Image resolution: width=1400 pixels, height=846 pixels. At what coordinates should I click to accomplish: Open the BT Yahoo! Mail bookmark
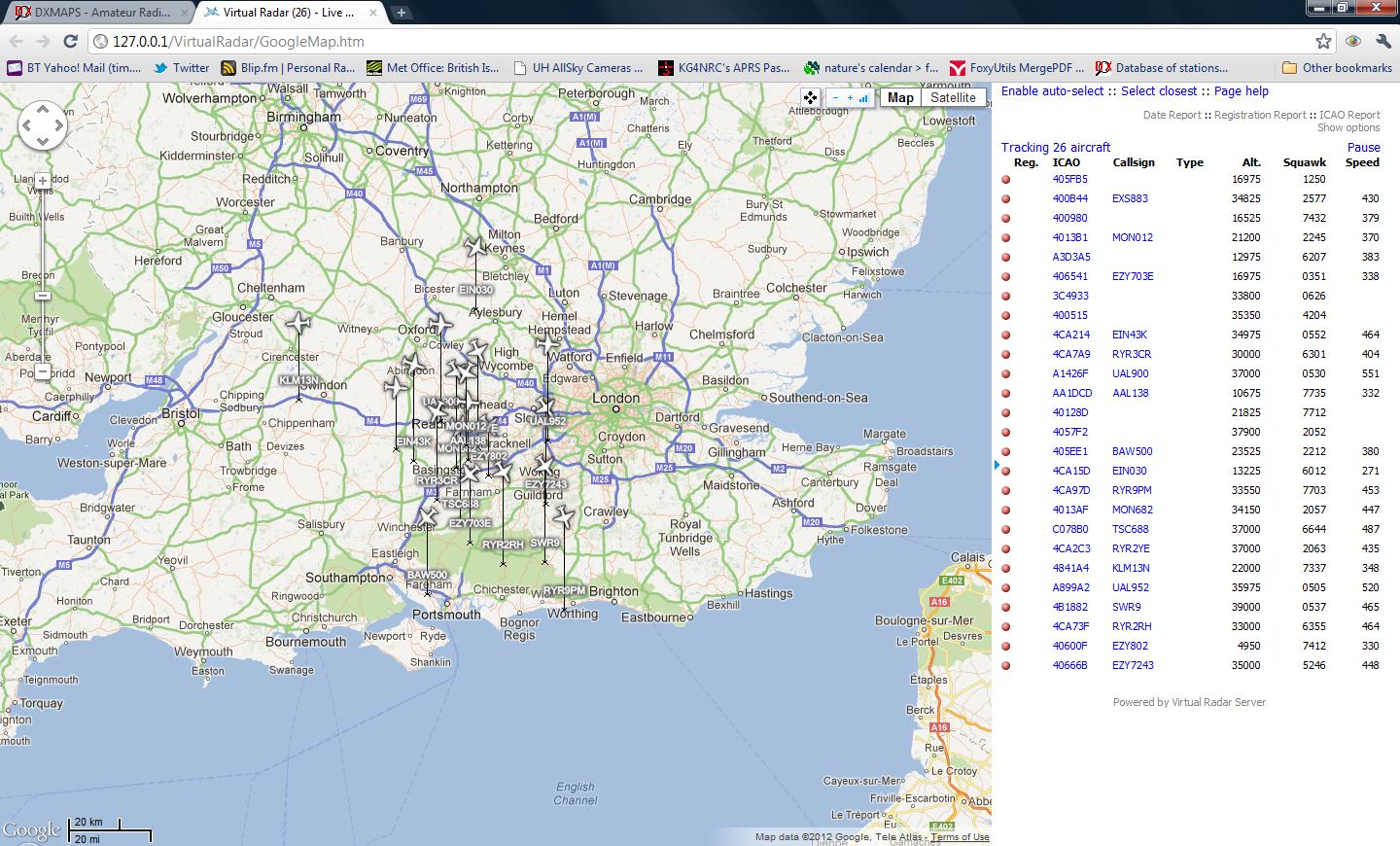[74, 68]
